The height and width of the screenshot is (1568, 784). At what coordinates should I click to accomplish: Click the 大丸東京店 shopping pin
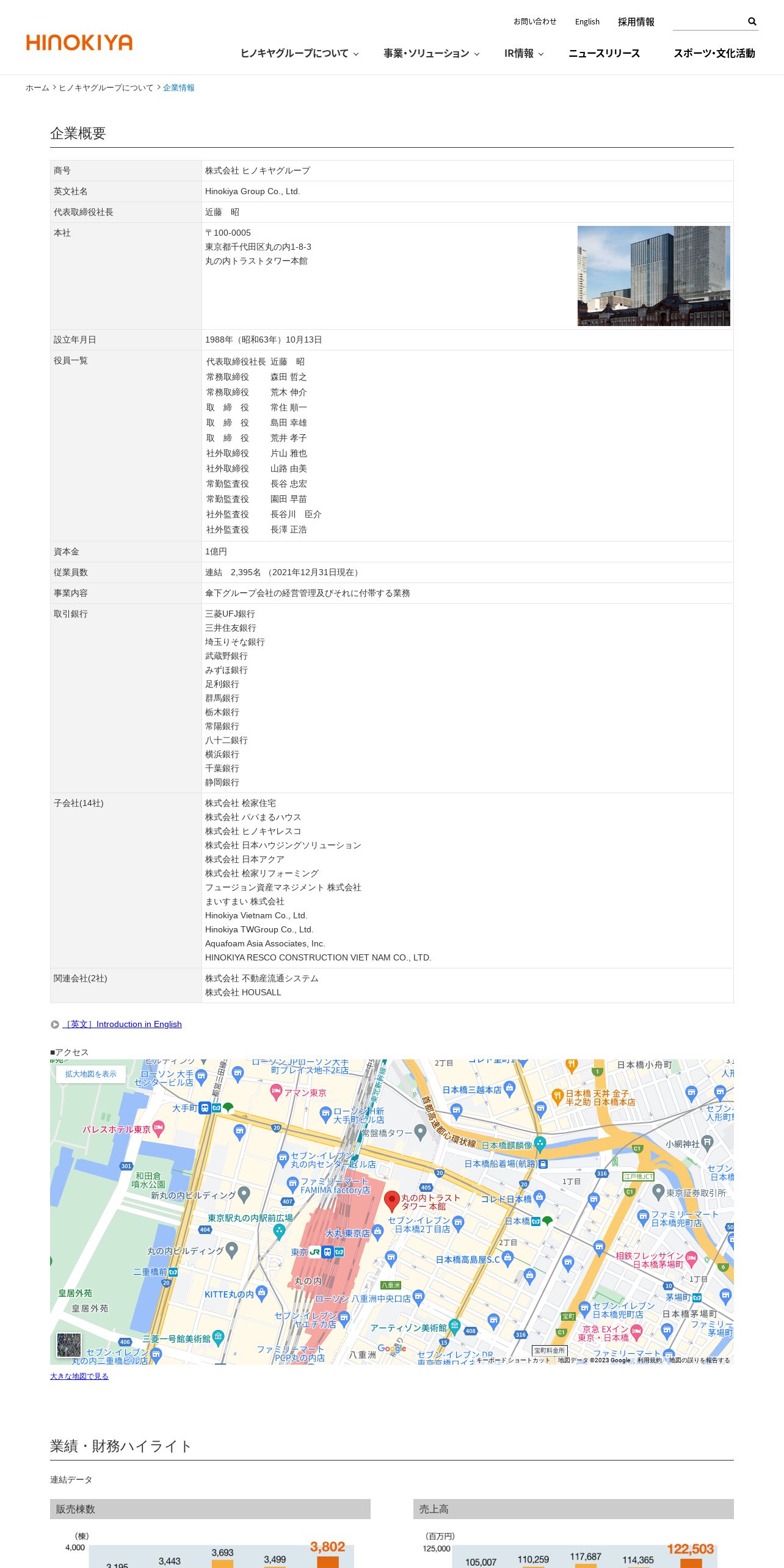point(378,1232)
